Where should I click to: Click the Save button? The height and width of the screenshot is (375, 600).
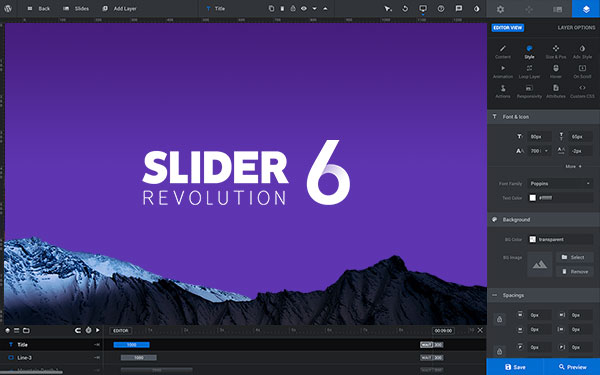point(515,367)
